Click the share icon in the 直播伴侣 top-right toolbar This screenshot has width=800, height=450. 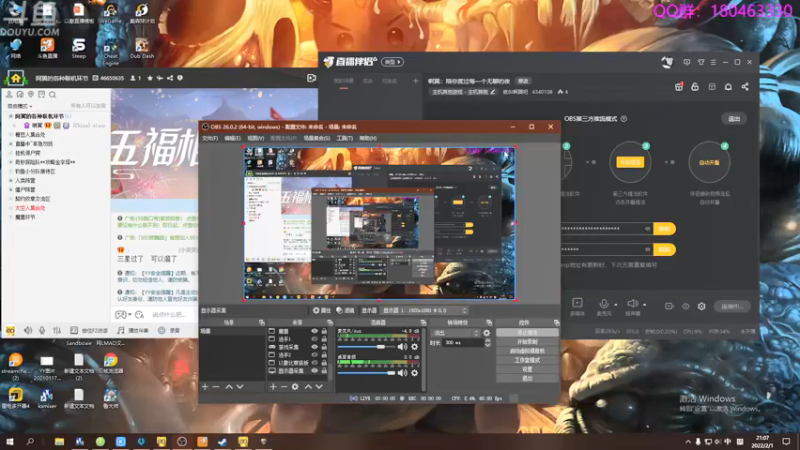[x=745, y=87]
